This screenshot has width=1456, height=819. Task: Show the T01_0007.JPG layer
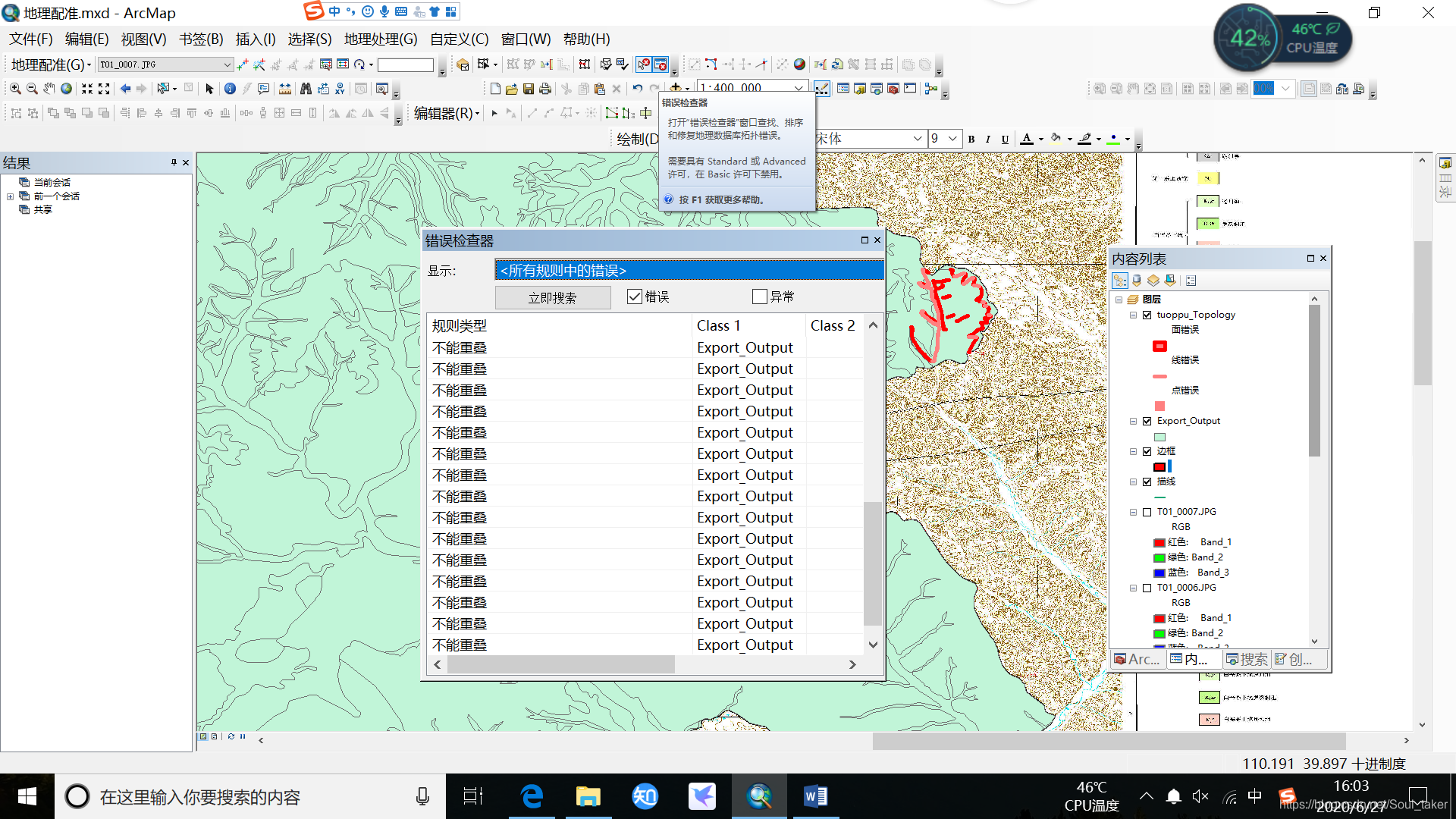pyautogui.click(x=1147, y=512)
